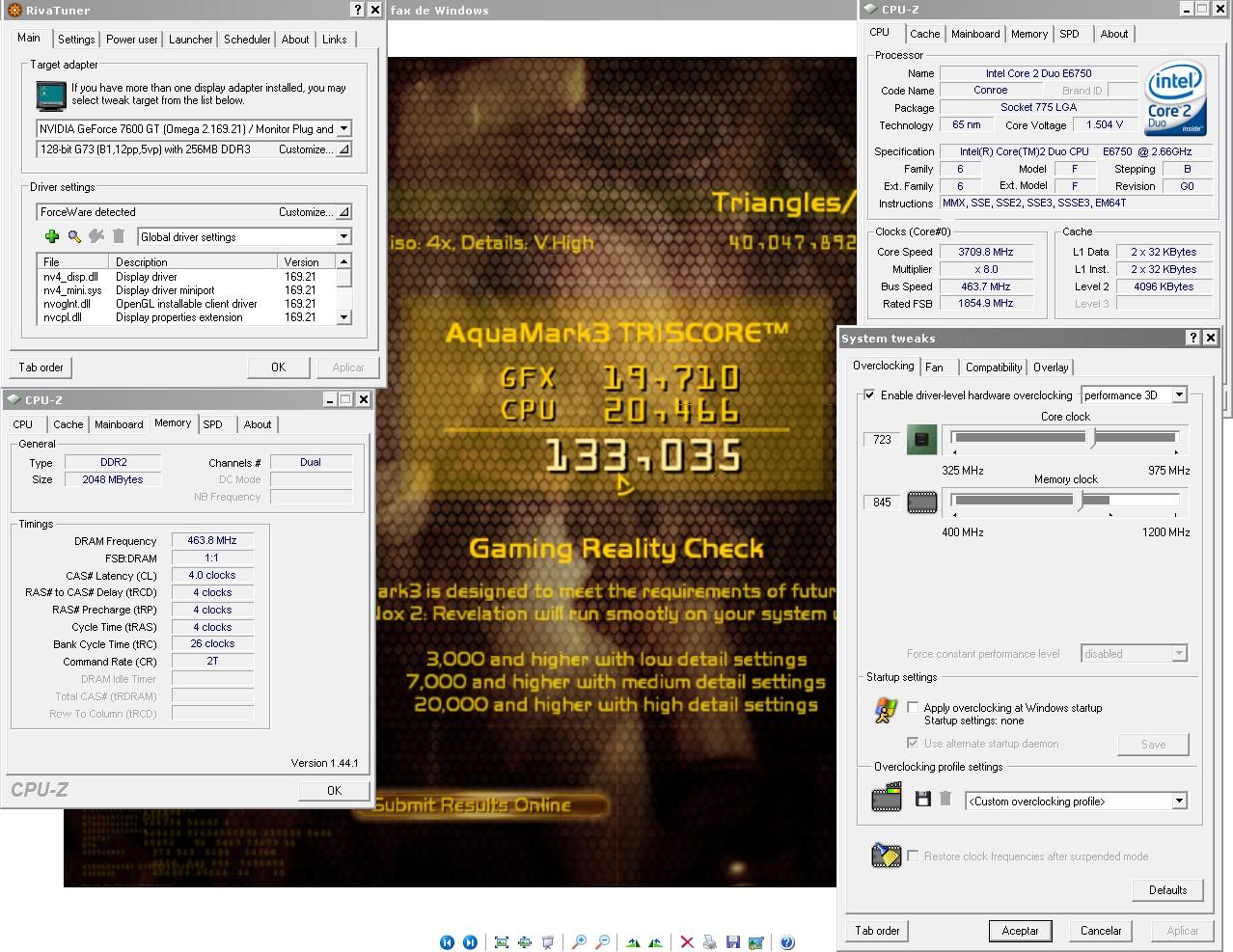Open RivaTuner Power user tab

132,40
